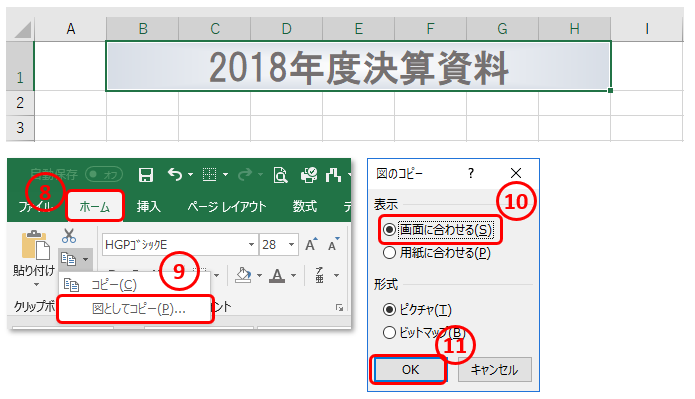Screen dimensions: 695x399
Task: Click the shapes icon next to the printer icon
Action: 333,175
